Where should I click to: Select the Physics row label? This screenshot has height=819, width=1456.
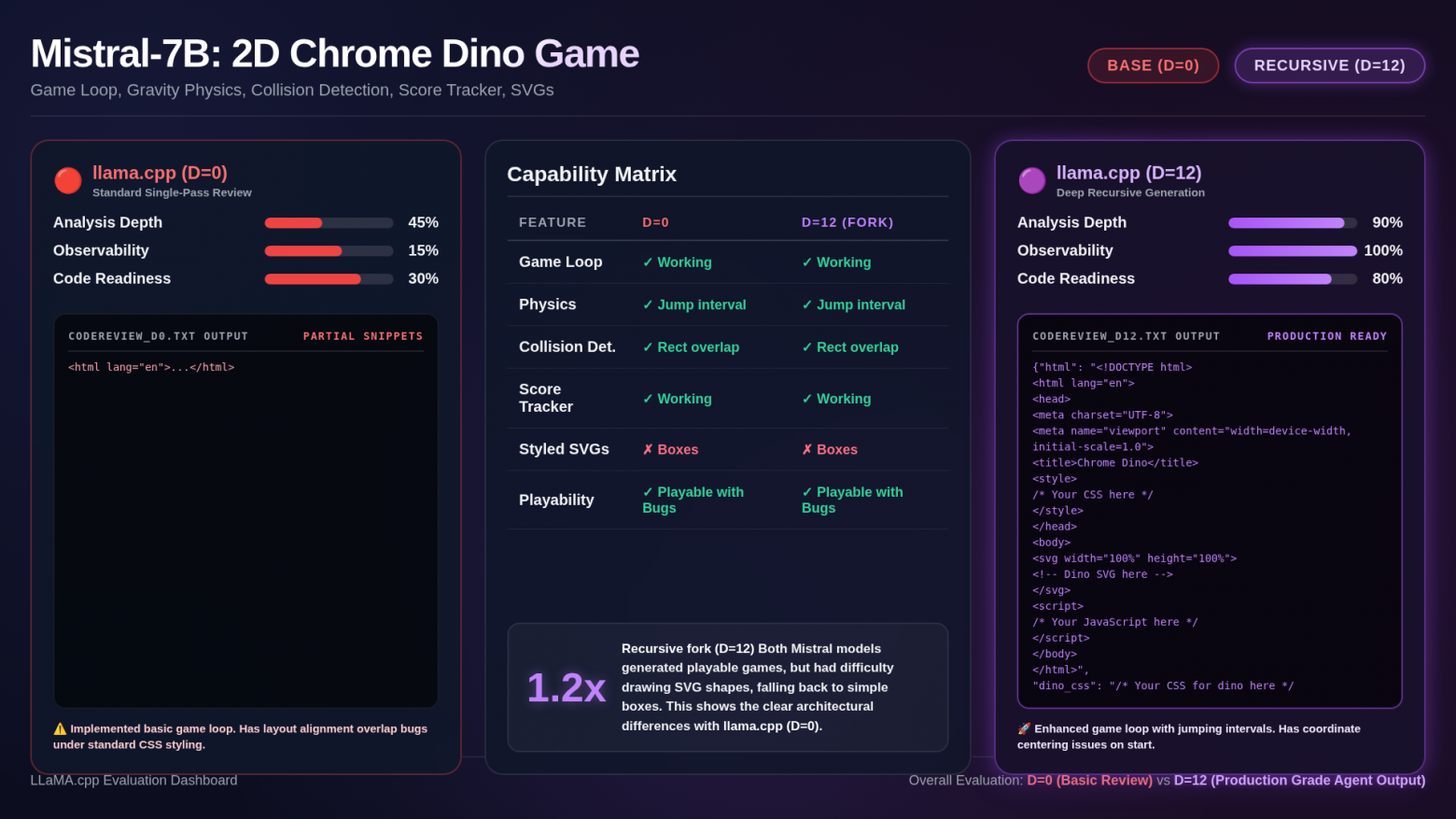coord(548,304)
